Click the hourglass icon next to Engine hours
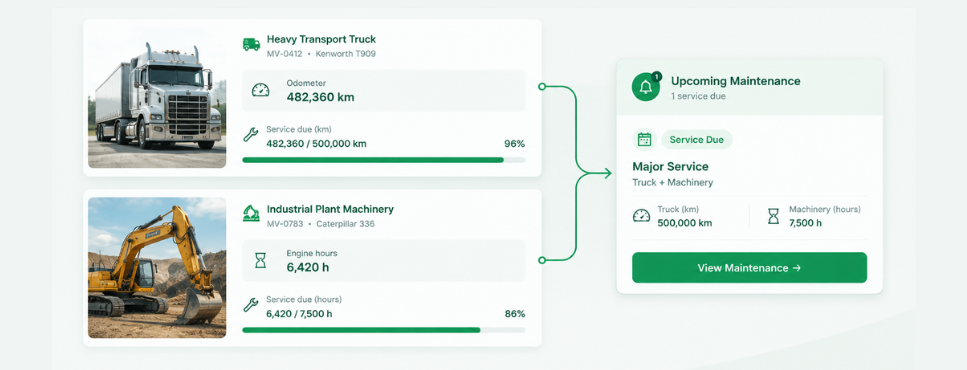 (x=260, y=260)
